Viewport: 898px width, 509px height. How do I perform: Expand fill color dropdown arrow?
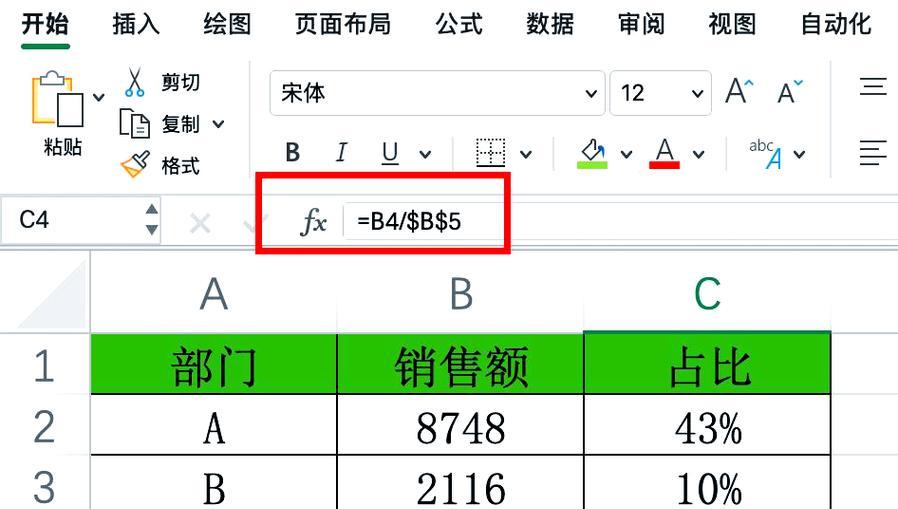627,154
